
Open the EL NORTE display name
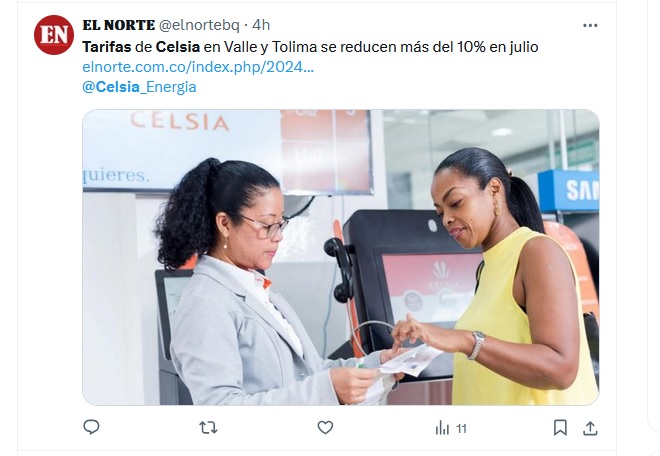119,25
